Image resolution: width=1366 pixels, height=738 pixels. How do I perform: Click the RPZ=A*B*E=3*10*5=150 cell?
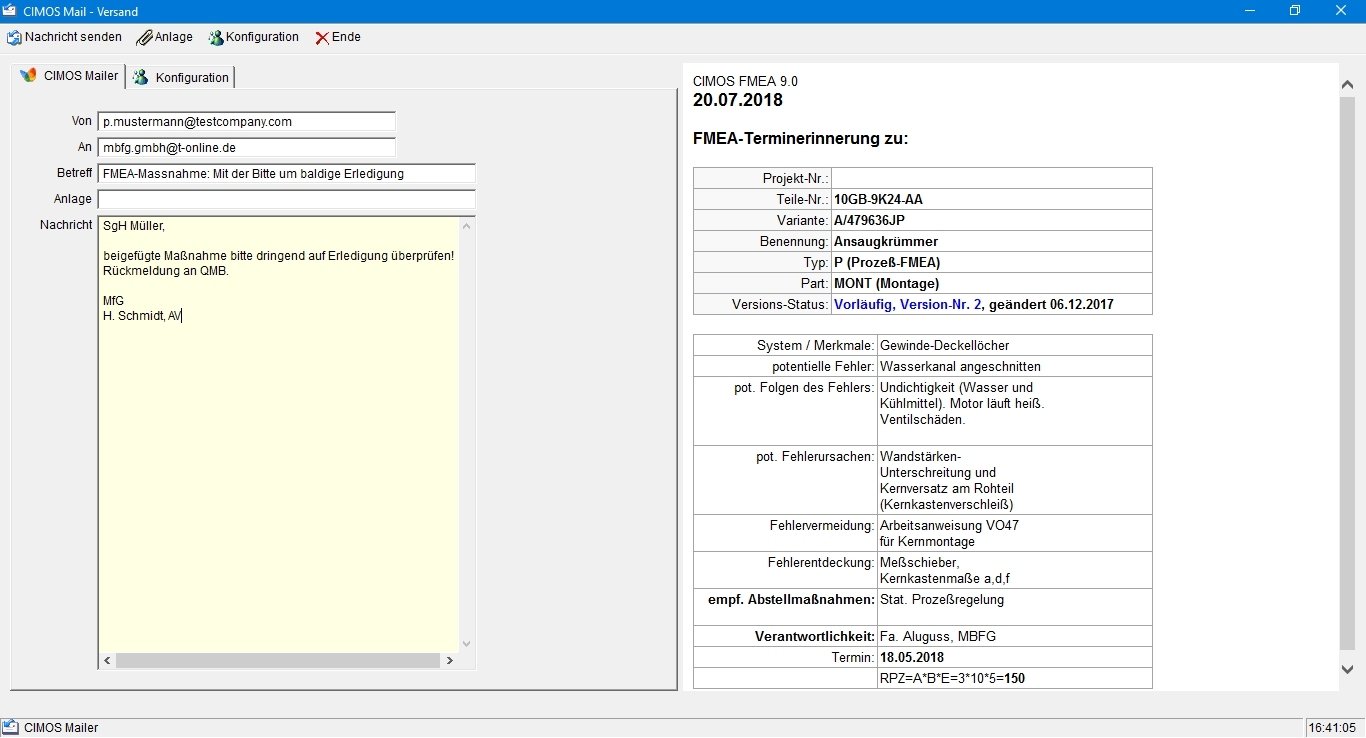pyautogui.click(x=1015, y=678)
